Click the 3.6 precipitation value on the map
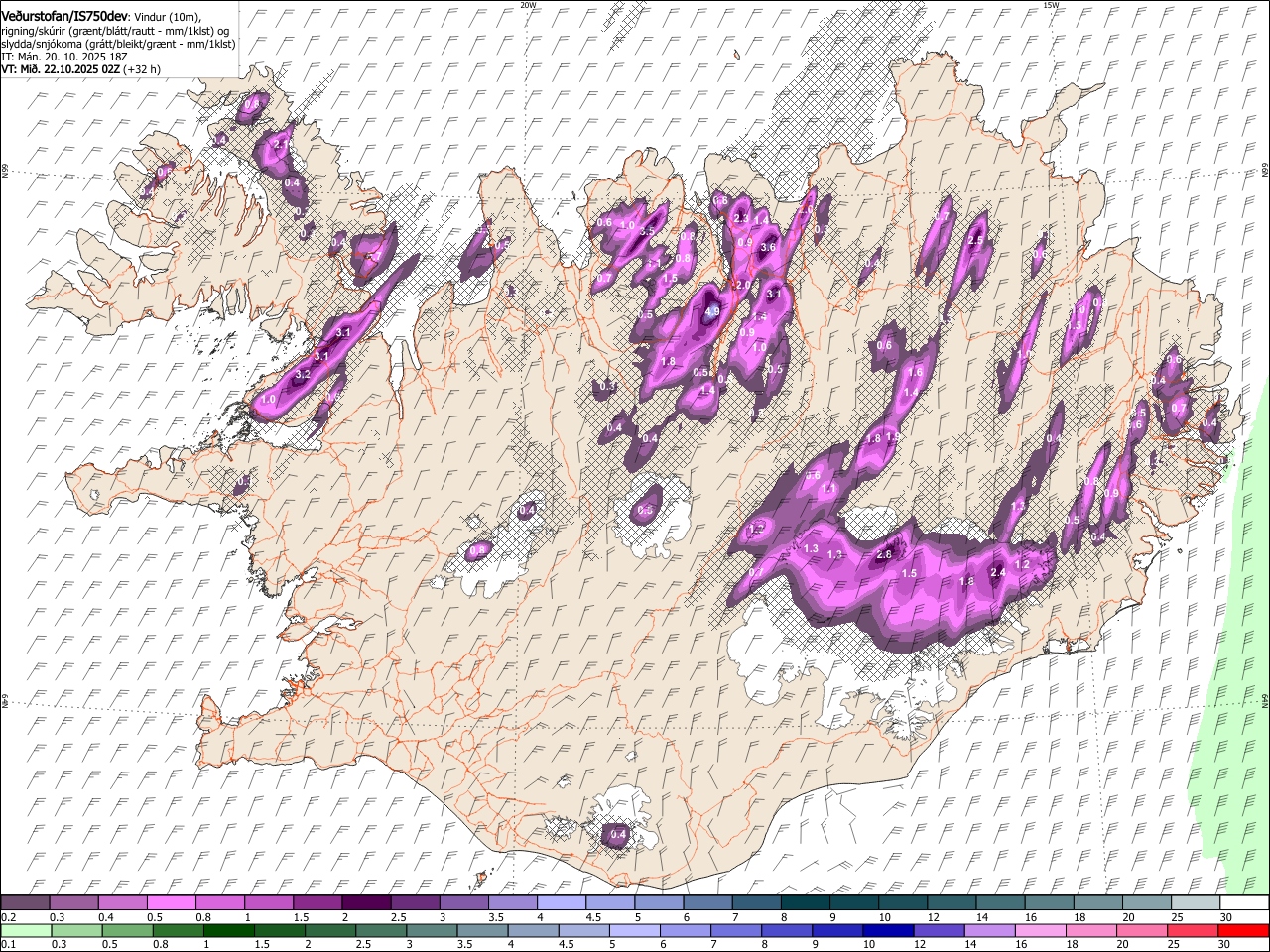The image size is (1270, 952). click(x=767, y=247)
